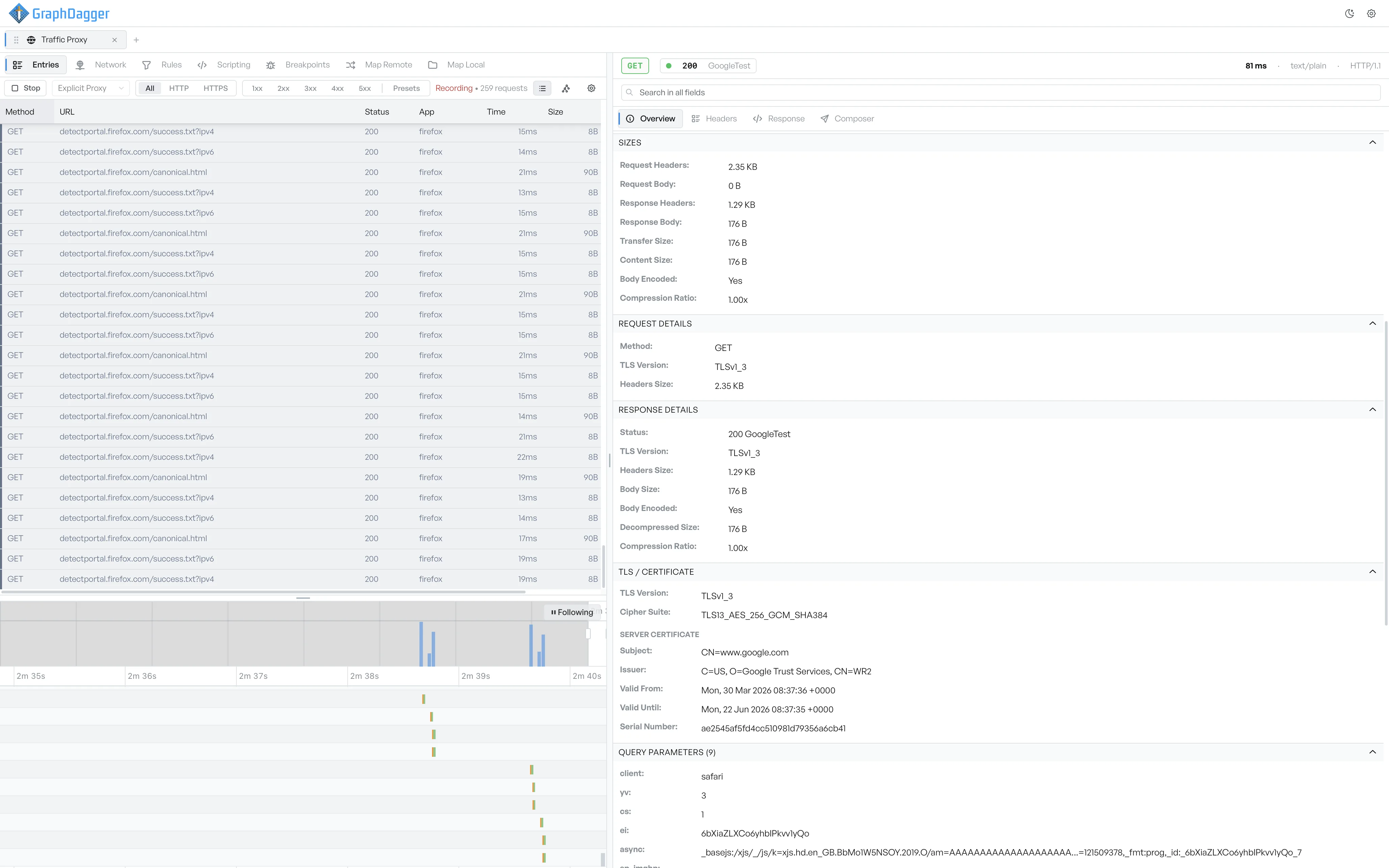Screen dimensions: 1389x868
Task: Toggle the 2xx status filter
Action: click(x=283, y=88)
